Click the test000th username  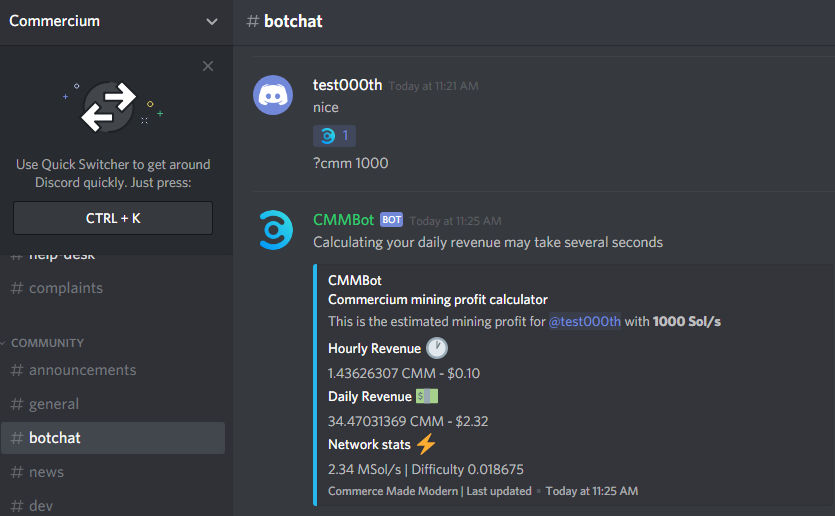[x=348, y=85]
